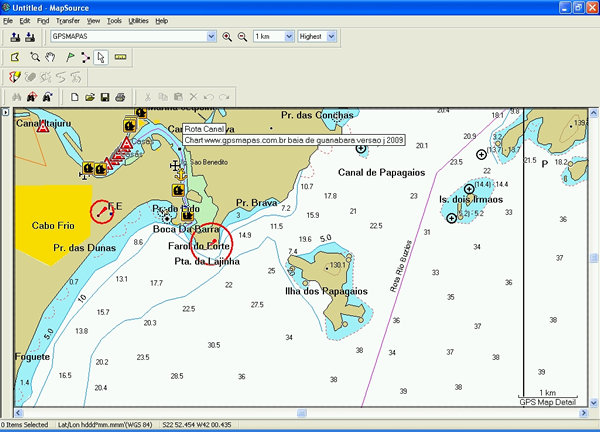The width and height of the screenshot is (600, 432).
Task: Open the Transfer menu
Action: pyautogui.click(x=68, y=20)
